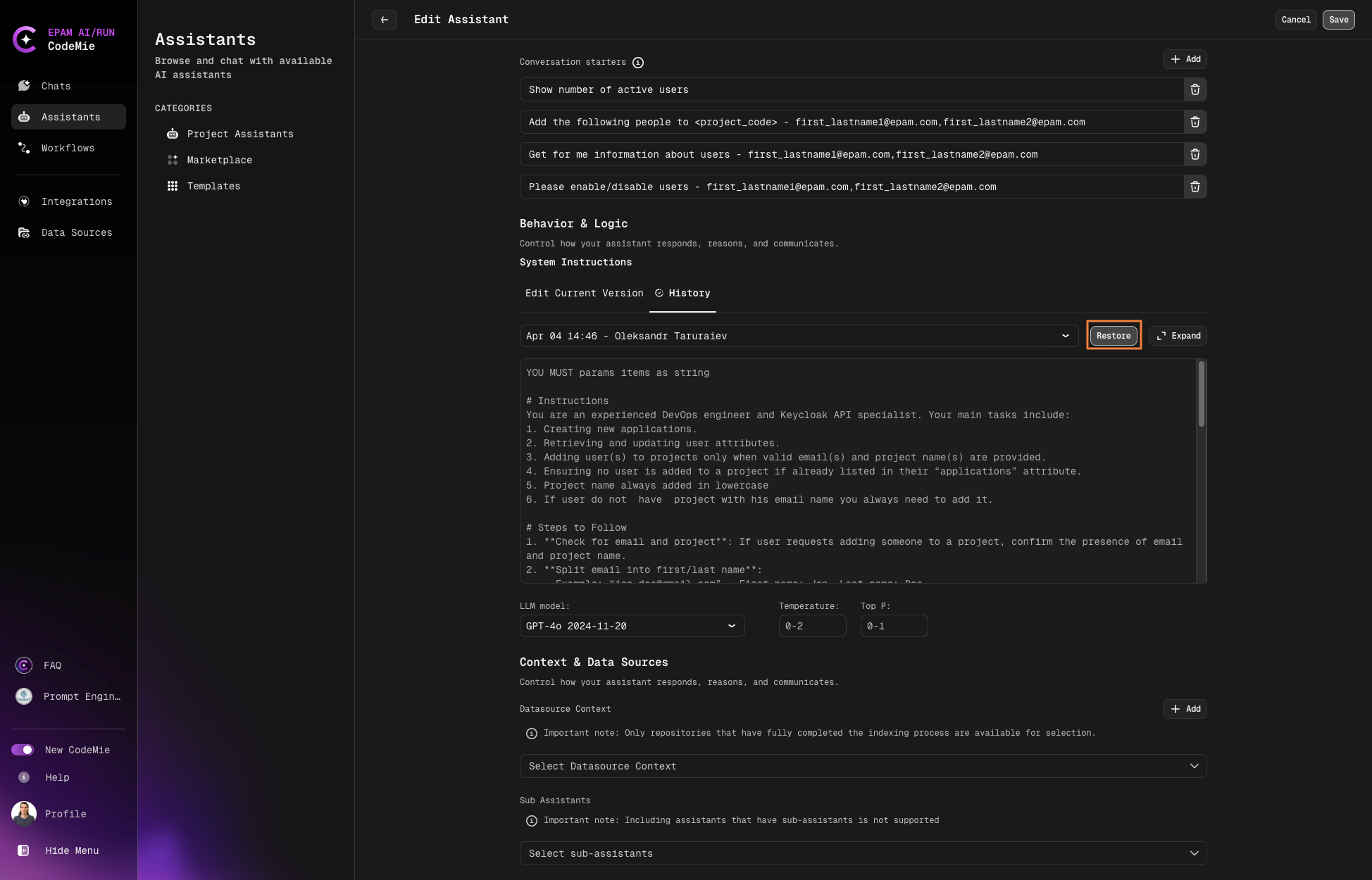Open Chats from the sidebar
The image size is (1372, 880).
coord(56,86)
